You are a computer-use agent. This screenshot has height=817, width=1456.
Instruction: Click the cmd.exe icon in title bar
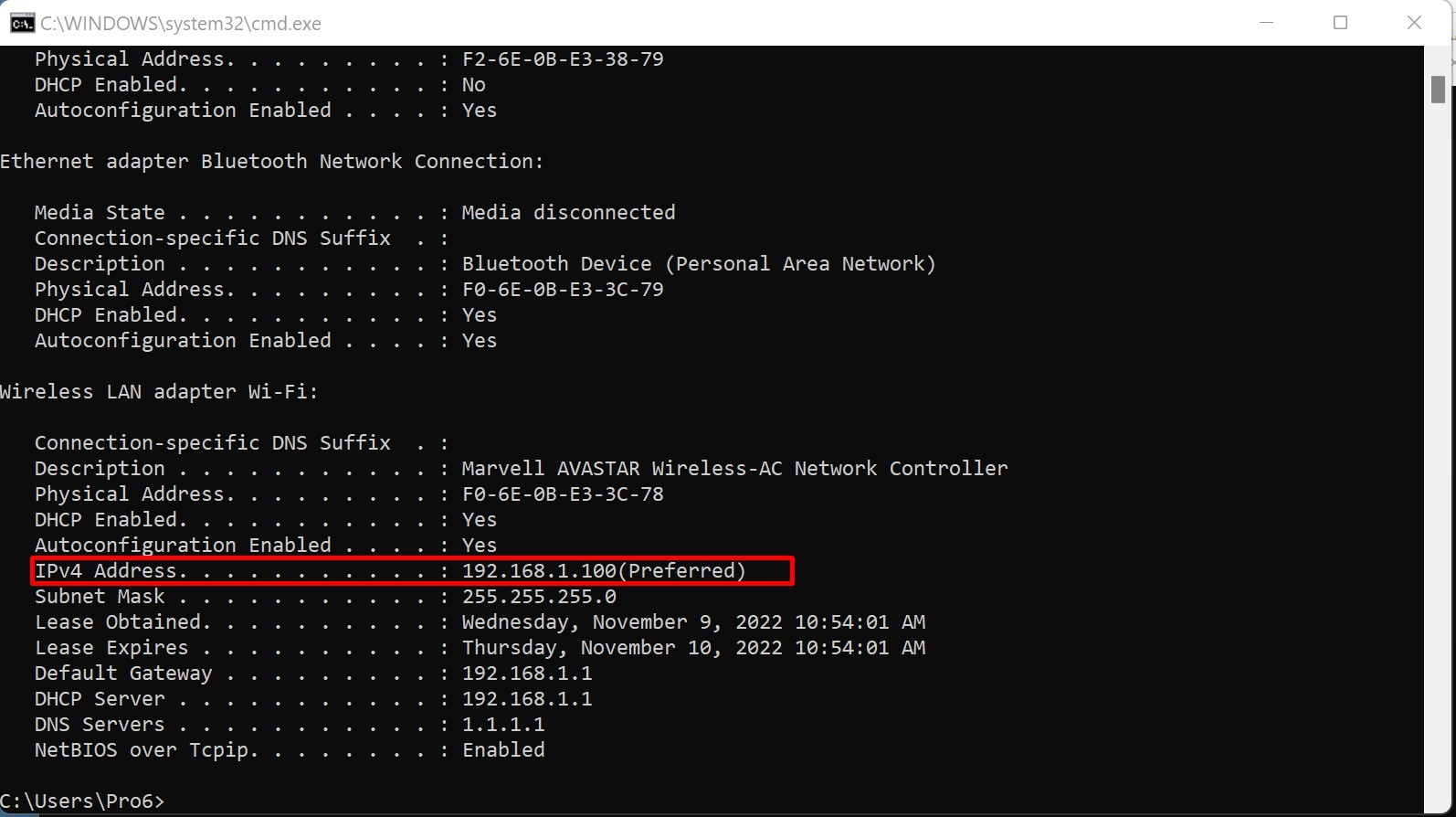(x=22, y=23)
